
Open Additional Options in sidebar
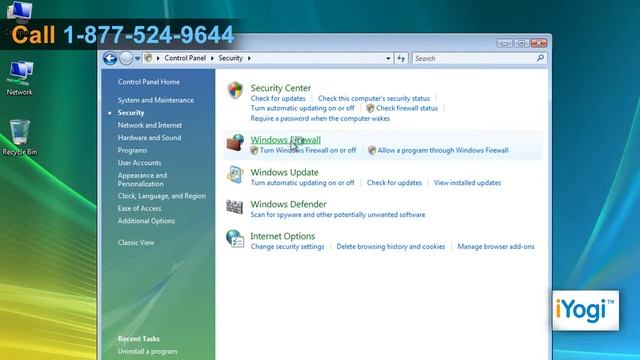tap(146, 221)
